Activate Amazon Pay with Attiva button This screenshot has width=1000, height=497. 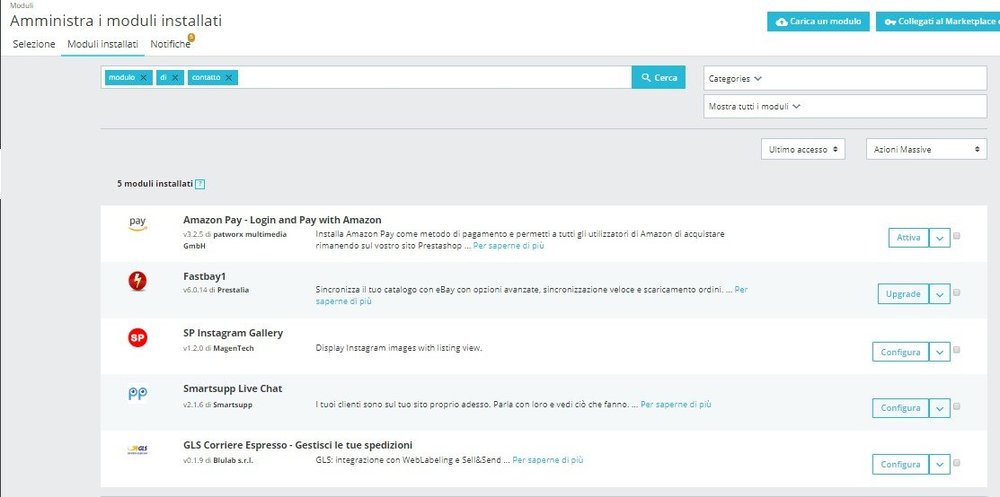909,237
